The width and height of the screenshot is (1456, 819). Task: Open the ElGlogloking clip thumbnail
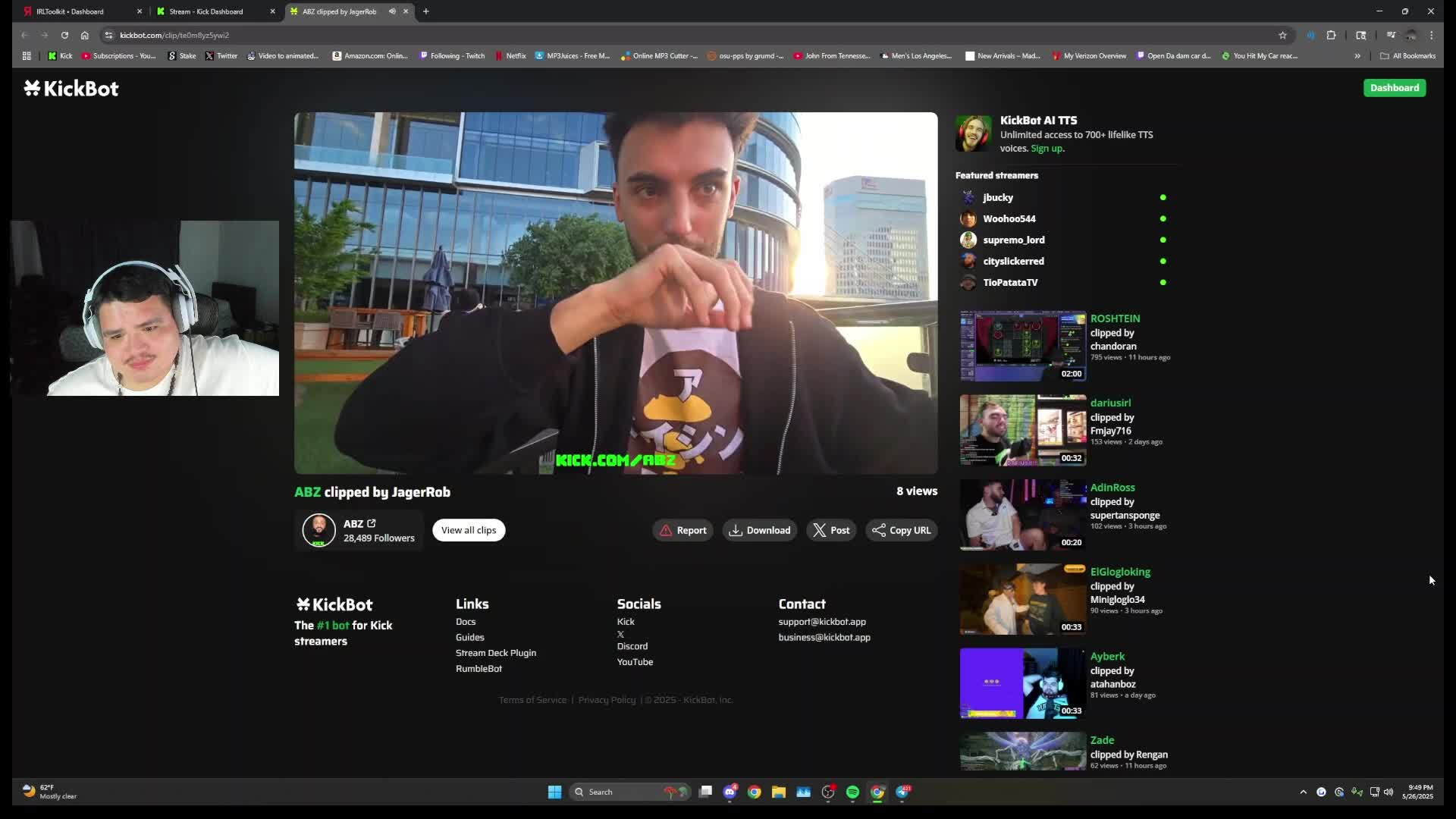tap(1023, 599)
